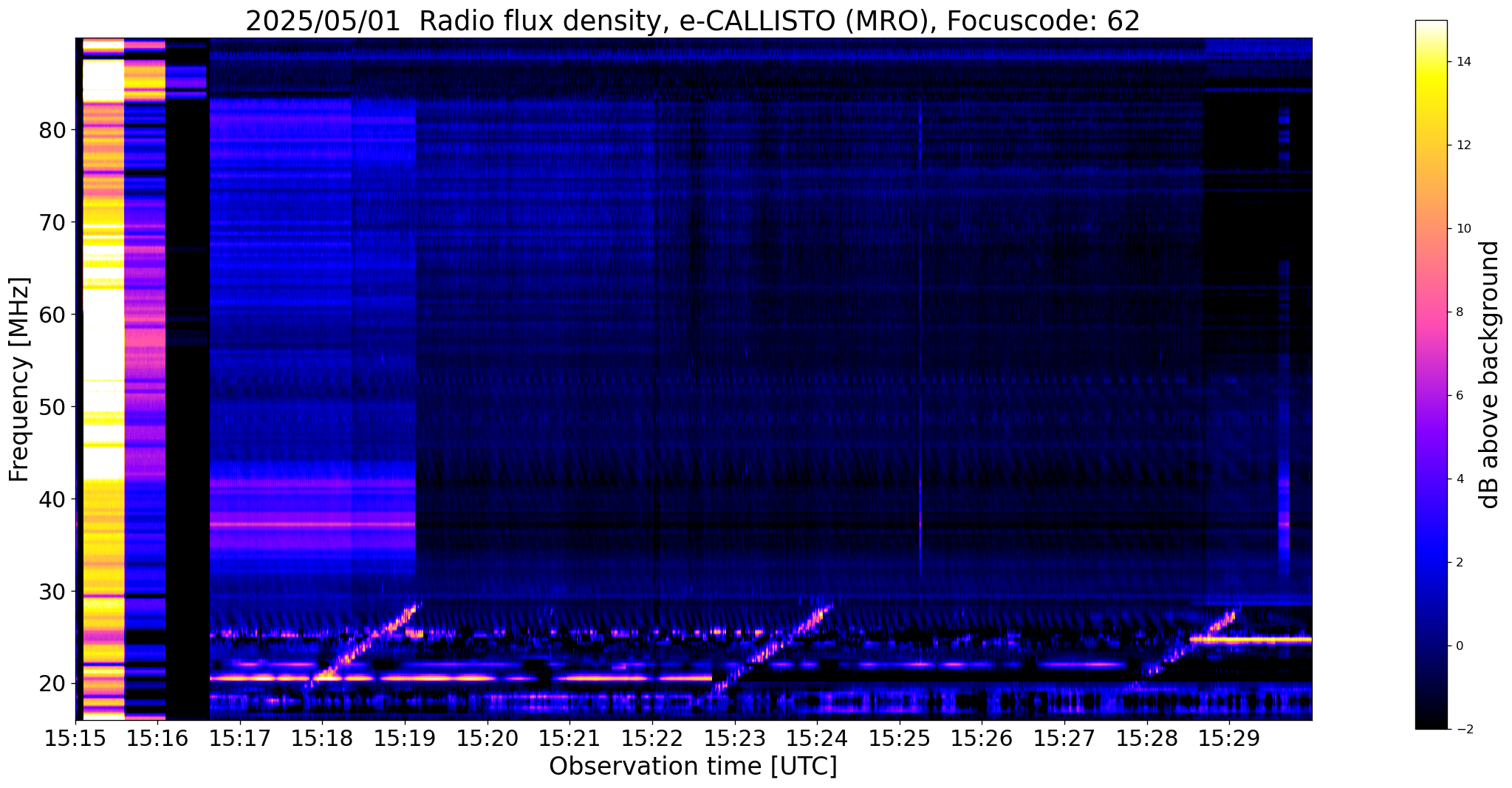This screenshot has height=788, width=1512.
Task: Click the 'dB above background' colorbar label
Action: click(x=1490, y=374)
